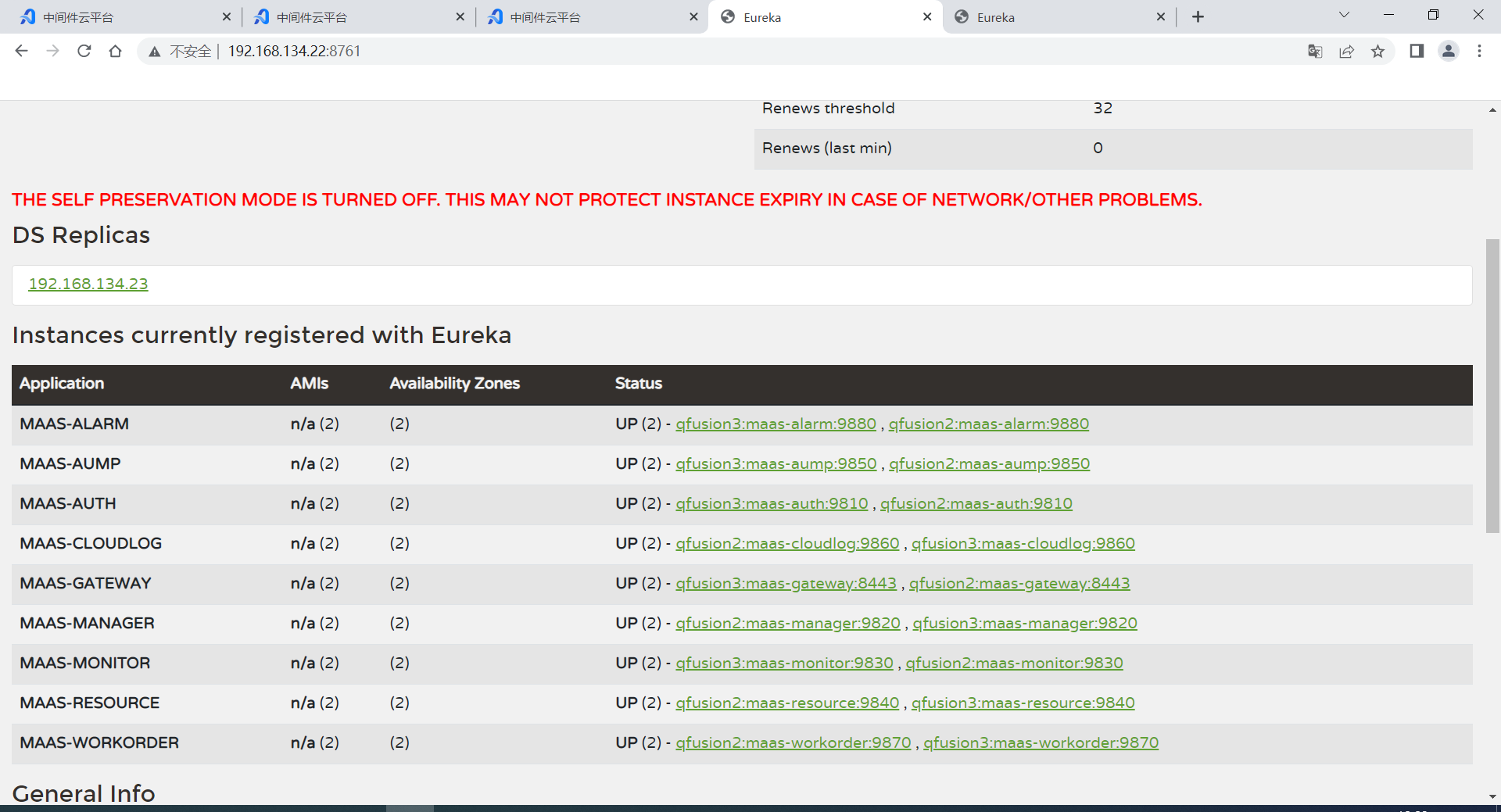Click the AMIs column header
The width and height of the screenshot is (1501, 812).
click(x=310, y=383)
